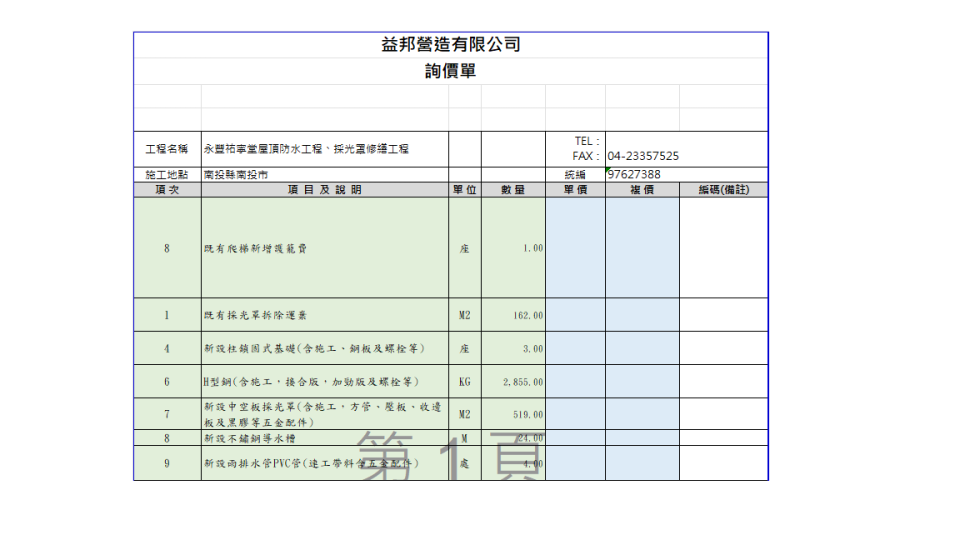Click the quantity 519.00 cell
This screenshot has height=540, width=960.
click(x=513, y=414)
